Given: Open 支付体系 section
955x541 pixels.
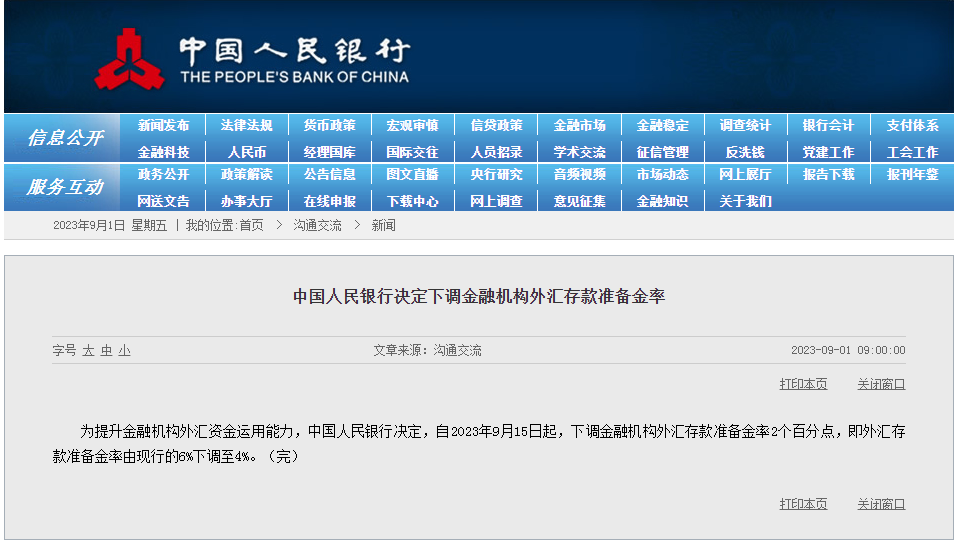Looking at the screenshot, I should (x=912, y=126).
